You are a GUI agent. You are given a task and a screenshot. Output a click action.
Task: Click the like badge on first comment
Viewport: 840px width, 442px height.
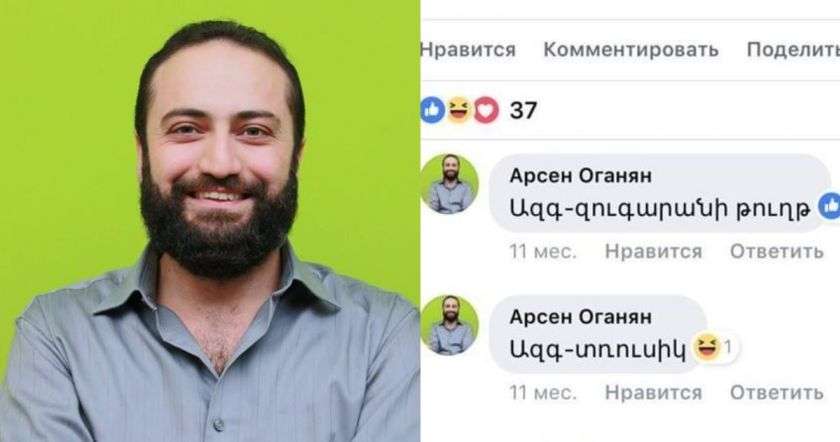[x=830, y=205]
